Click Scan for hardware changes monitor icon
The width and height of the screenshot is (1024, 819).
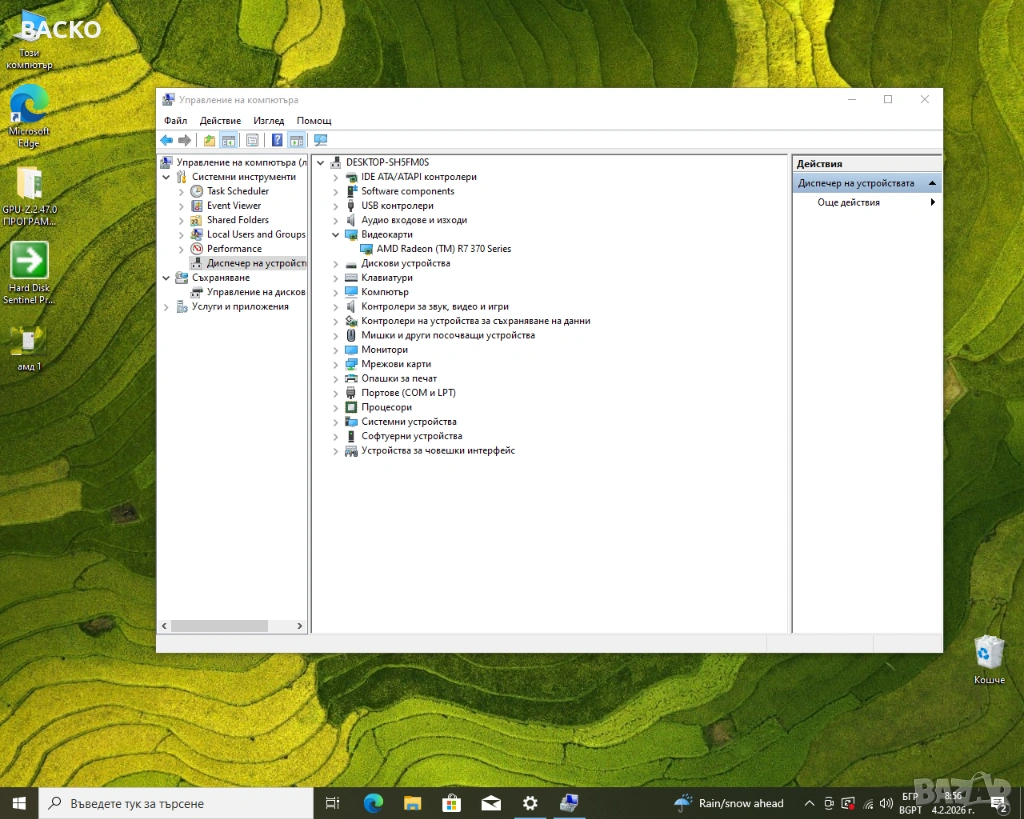coord(320,140)
